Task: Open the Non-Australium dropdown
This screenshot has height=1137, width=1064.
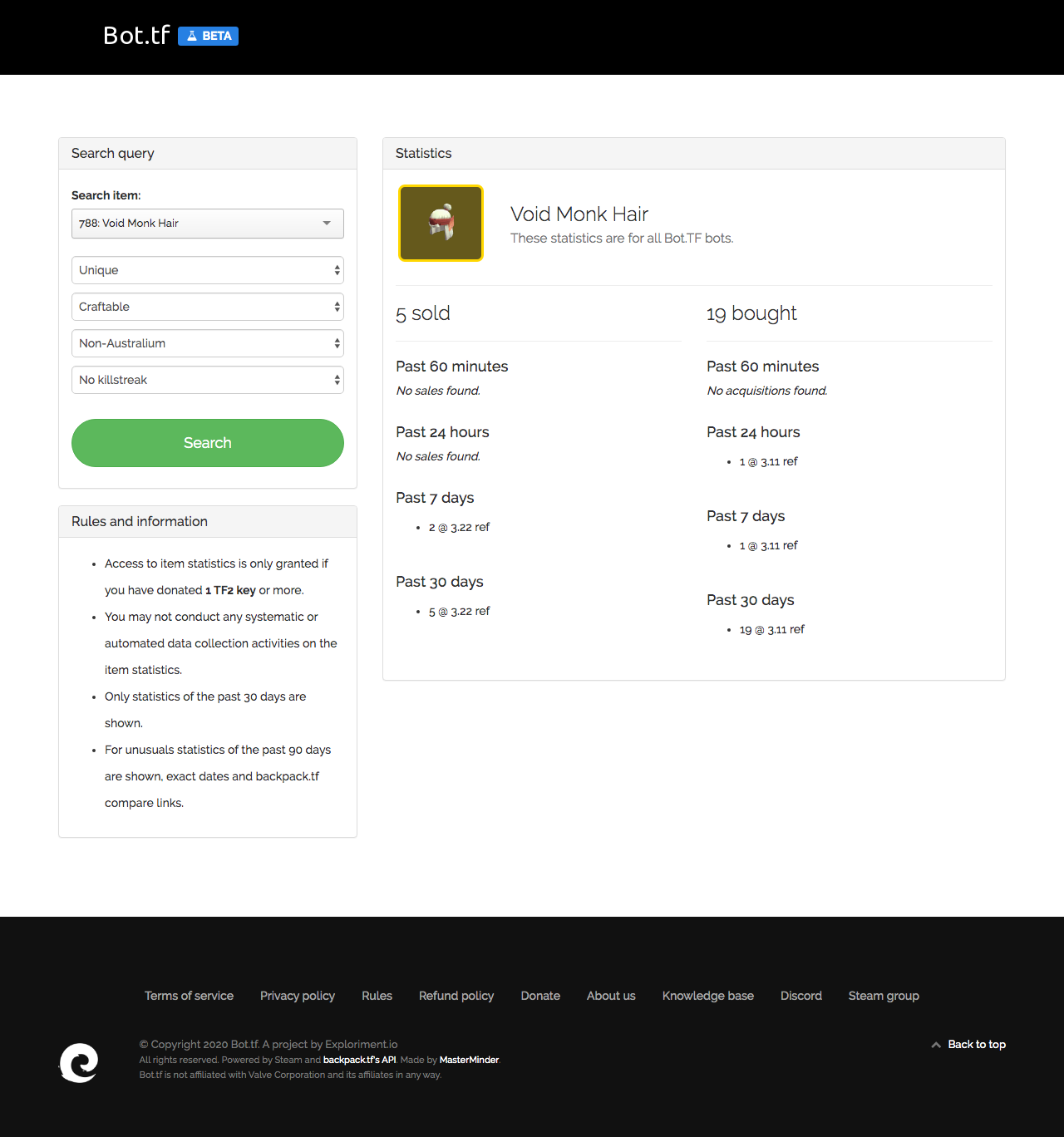Action: coord(208,343)
